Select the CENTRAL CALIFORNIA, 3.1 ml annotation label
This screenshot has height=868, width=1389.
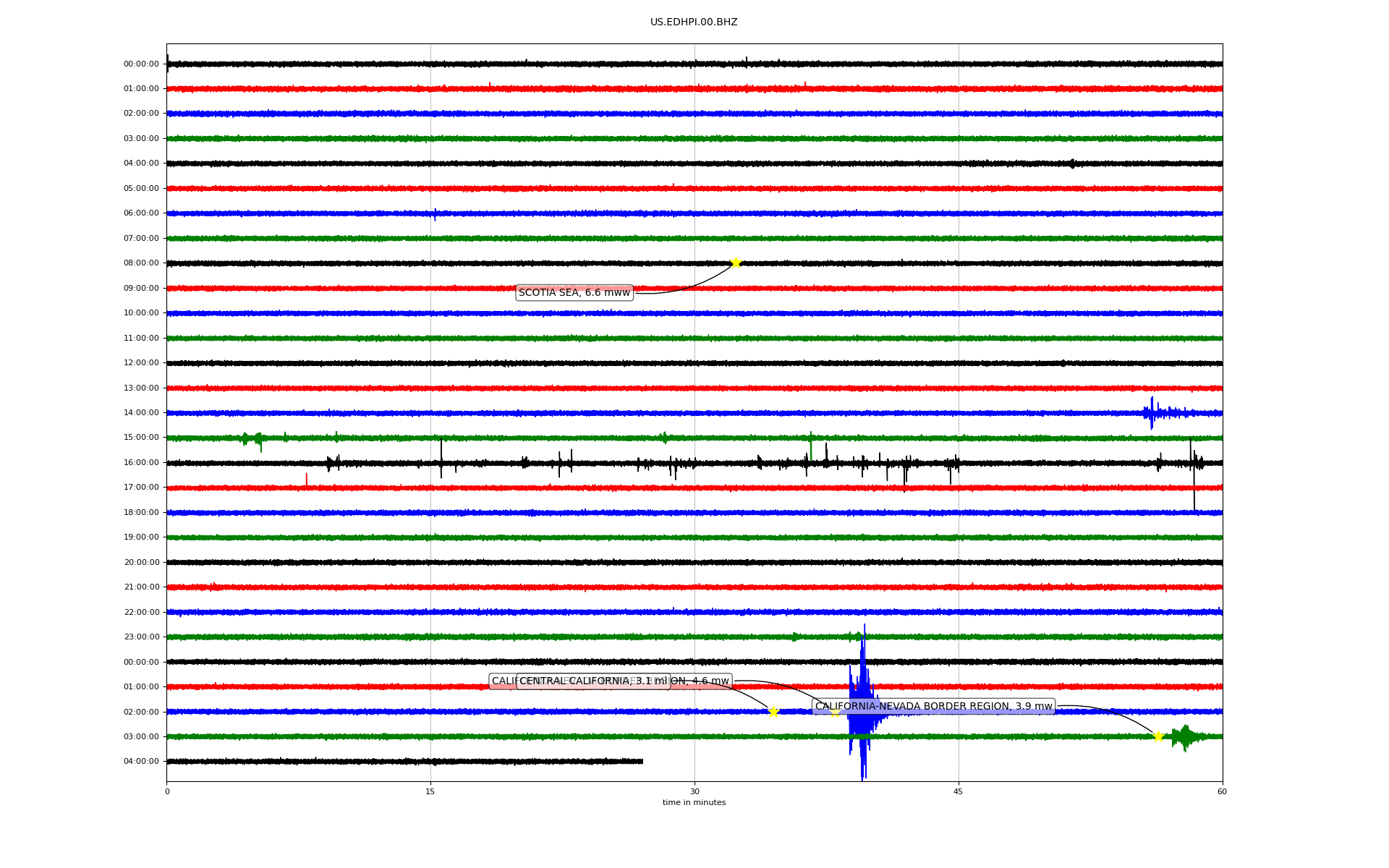pos(593,681)
